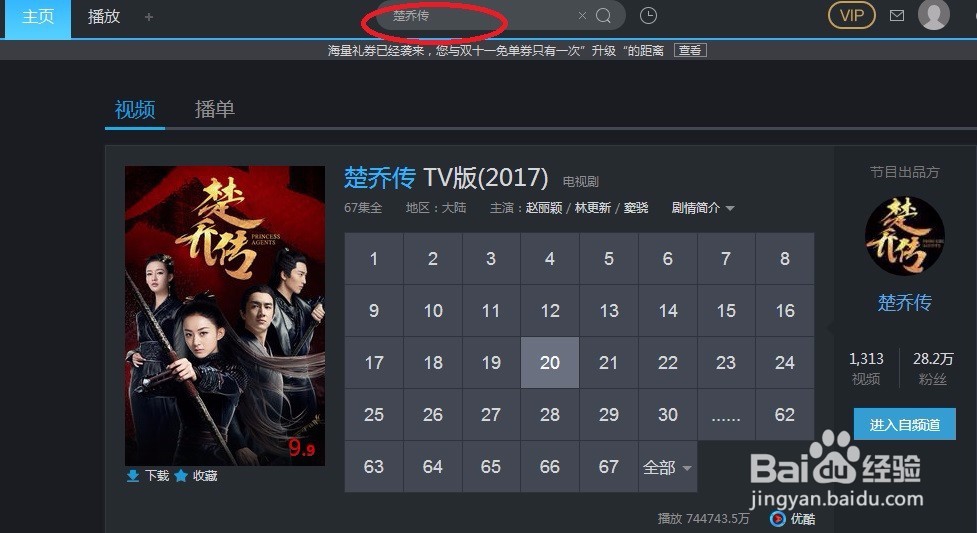This screenshot has width=977, height=533.
Task: Open the messages envelope icon
Action: point(897,16)
